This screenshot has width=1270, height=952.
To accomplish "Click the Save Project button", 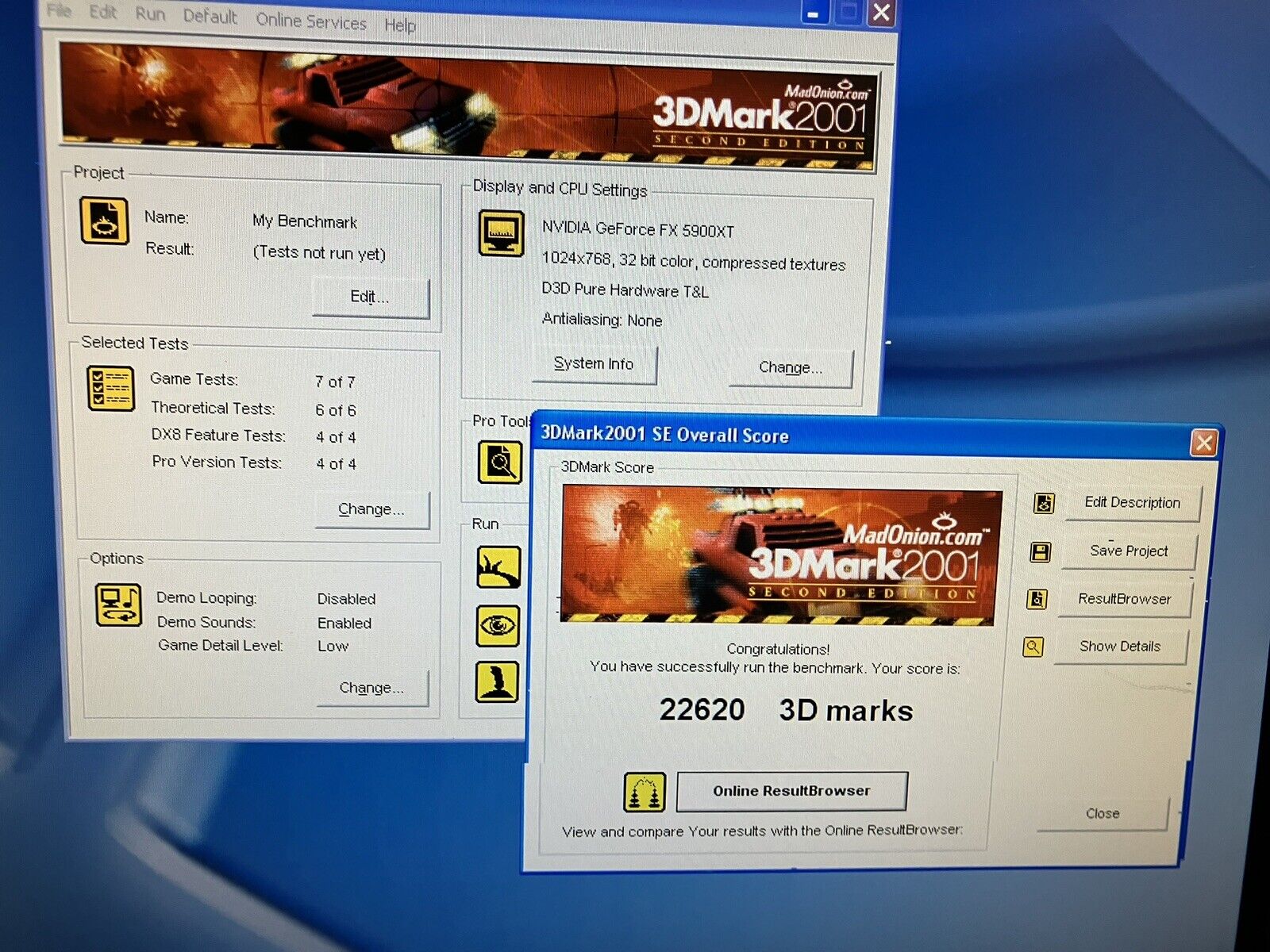I will [x=1129, y=551].
